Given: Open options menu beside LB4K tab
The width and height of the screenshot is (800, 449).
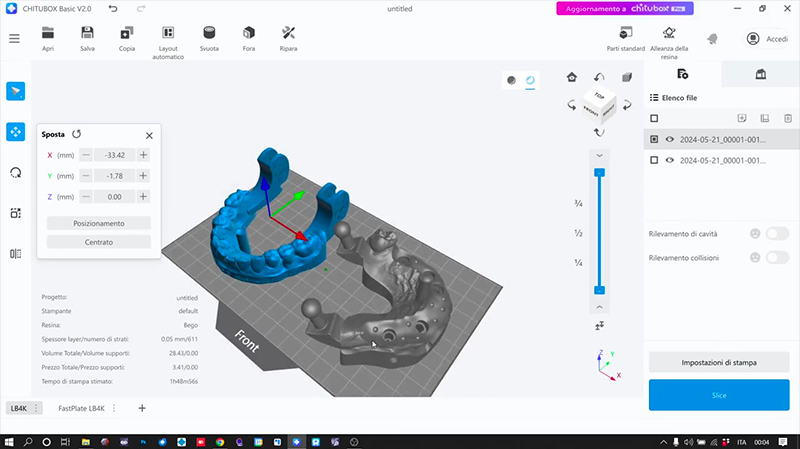Looking at the screenshot, I should click(x=39, y=408).
